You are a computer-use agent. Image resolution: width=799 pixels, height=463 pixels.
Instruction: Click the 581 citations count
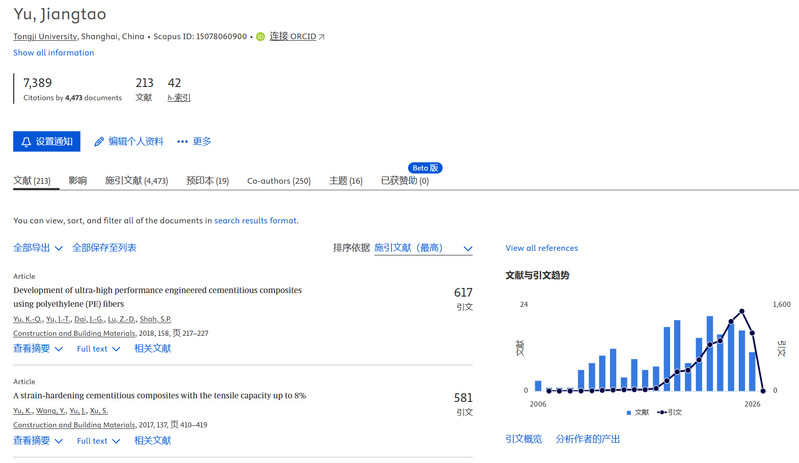tap(463, 398)
